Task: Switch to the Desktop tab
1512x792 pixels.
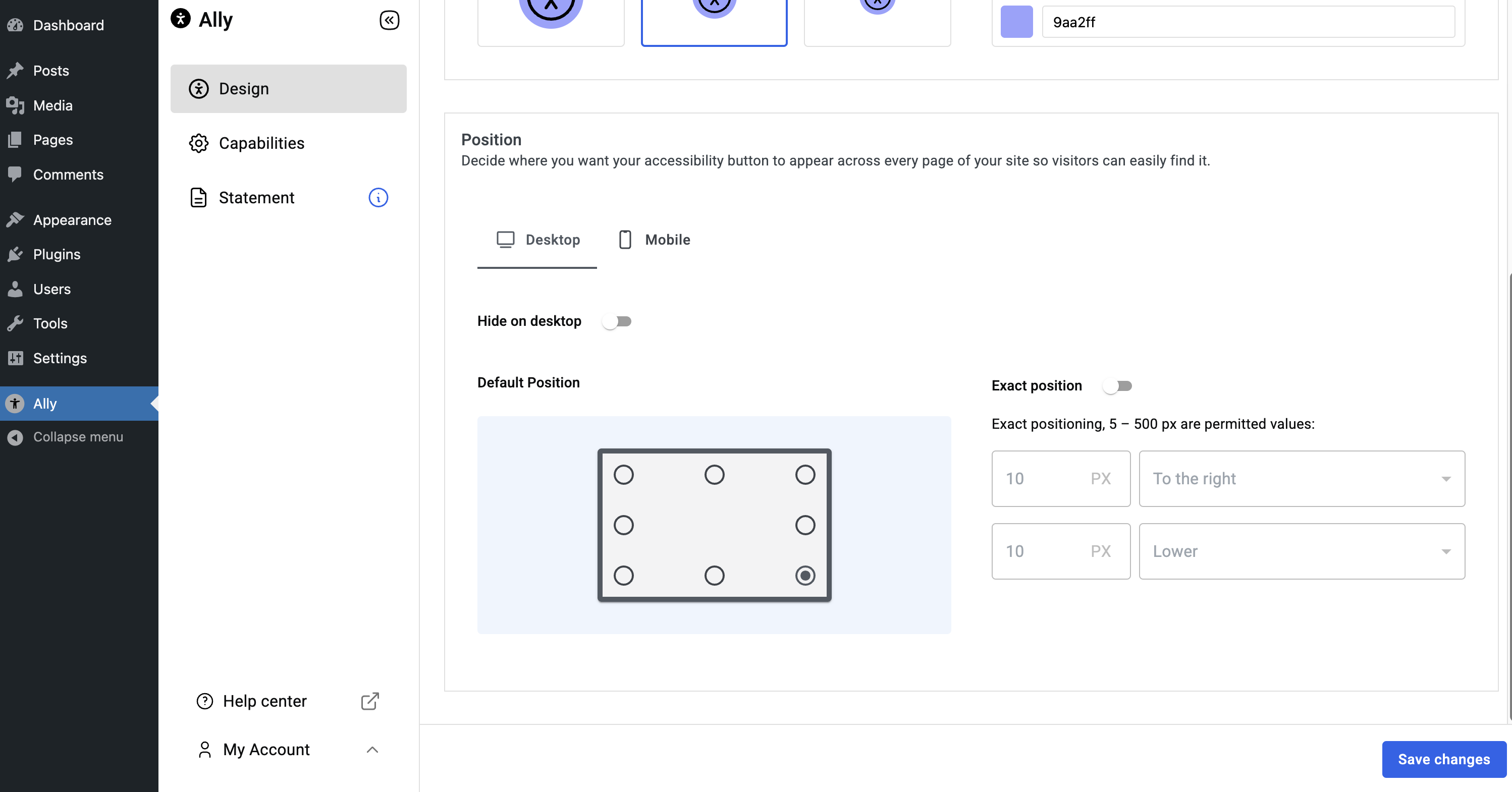Action: click(x=537, y=240)
